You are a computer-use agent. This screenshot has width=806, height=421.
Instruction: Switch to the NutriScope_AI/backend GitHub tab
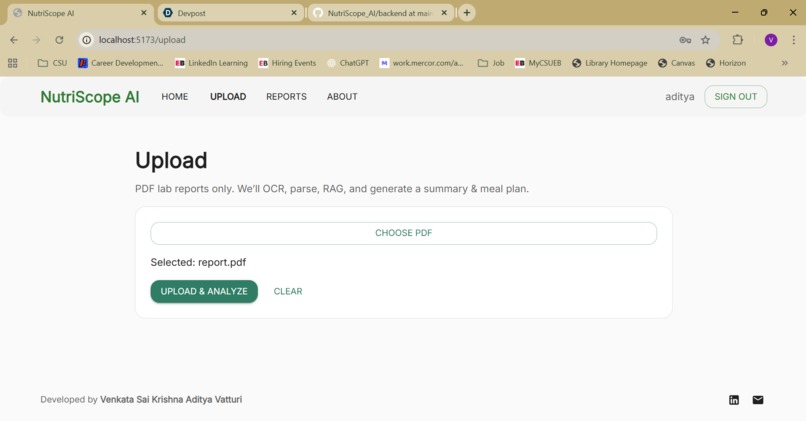(381, 13)
